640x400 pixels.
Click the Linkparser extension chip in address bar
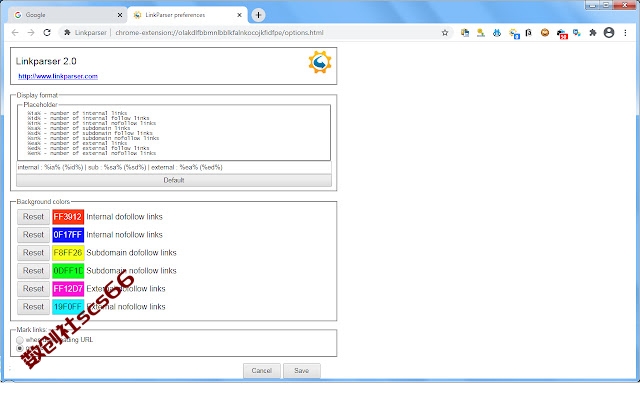pos(85,33)
